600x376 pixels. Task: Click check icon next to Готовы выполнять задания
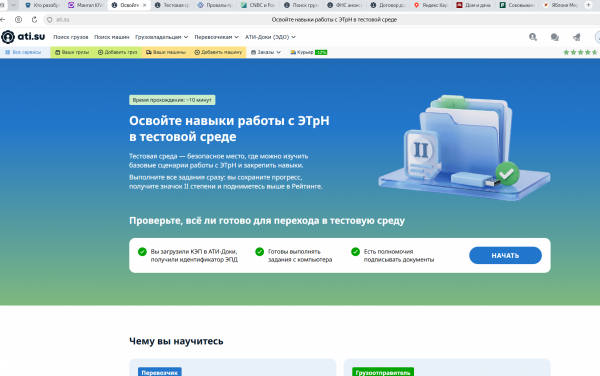click(x=259, y=252)
